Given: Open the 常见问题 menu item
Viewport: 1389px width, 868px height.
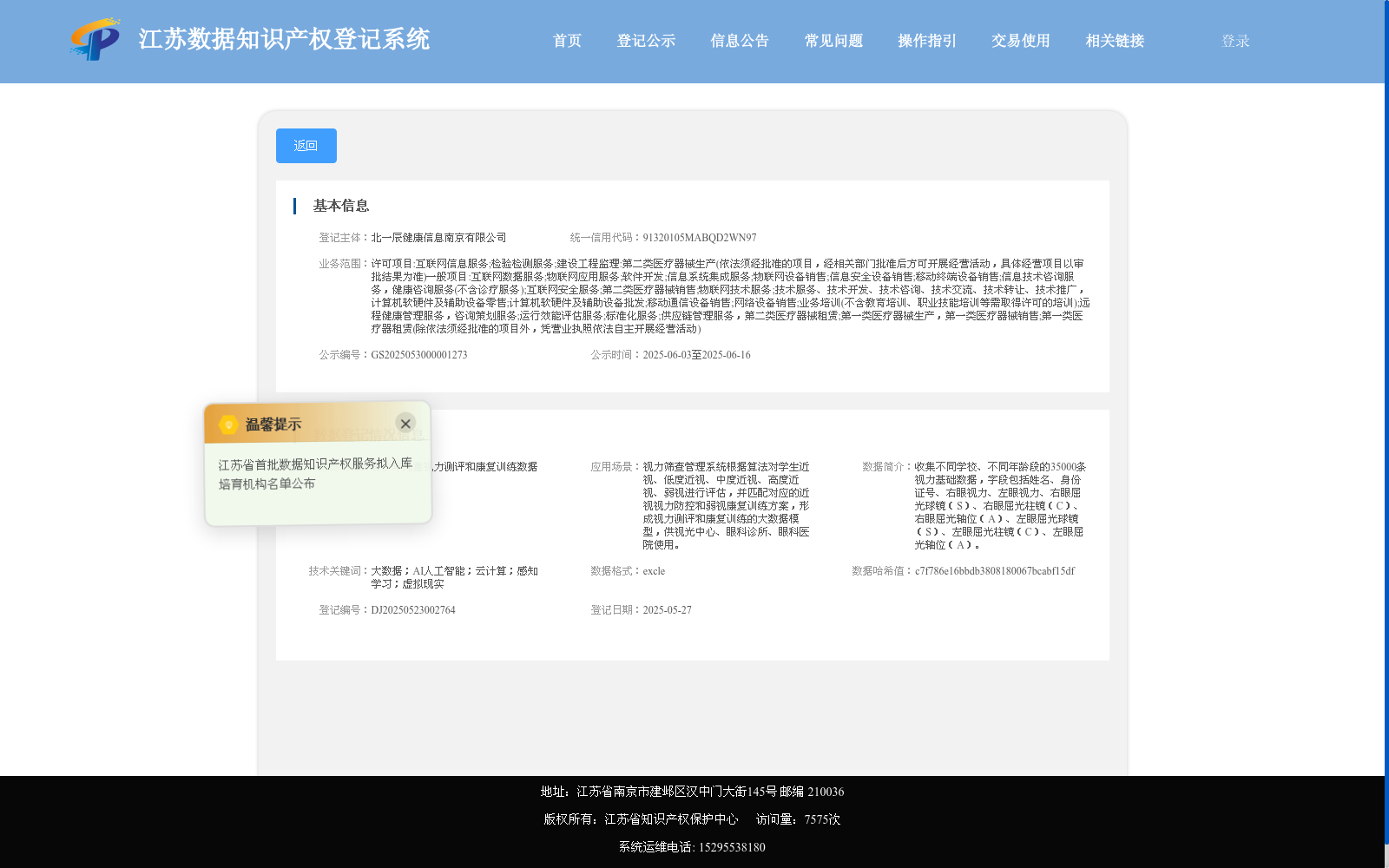Looking at the screenshot, I should pyautogui.click(x=833, y=41).
